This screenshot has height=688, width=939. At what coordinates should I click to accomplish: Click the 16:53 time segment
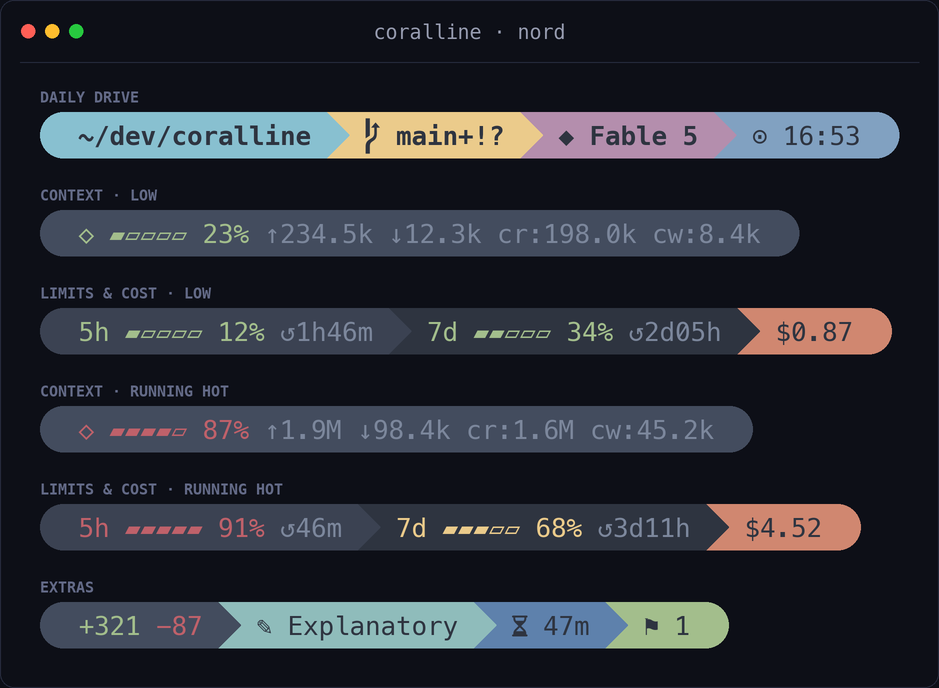807,136
